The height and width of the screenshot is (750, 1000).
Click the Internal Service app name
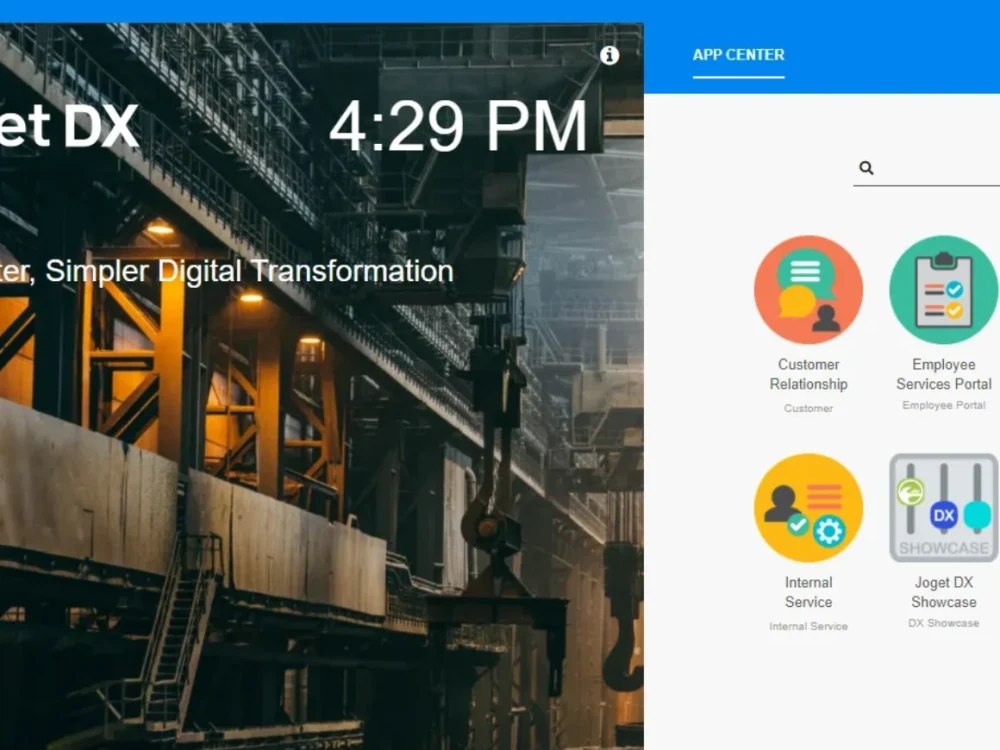[x=808, y=592]
